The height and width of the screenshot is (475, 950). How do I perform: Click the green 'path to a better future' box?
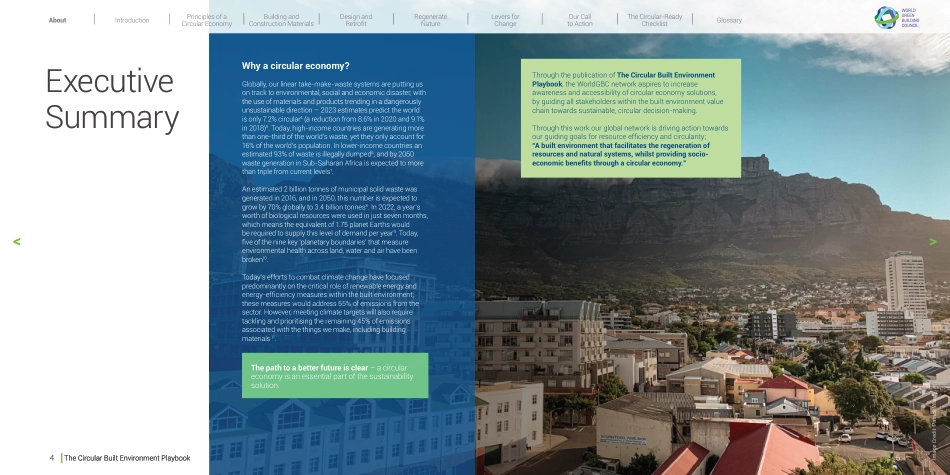point(335,376)
